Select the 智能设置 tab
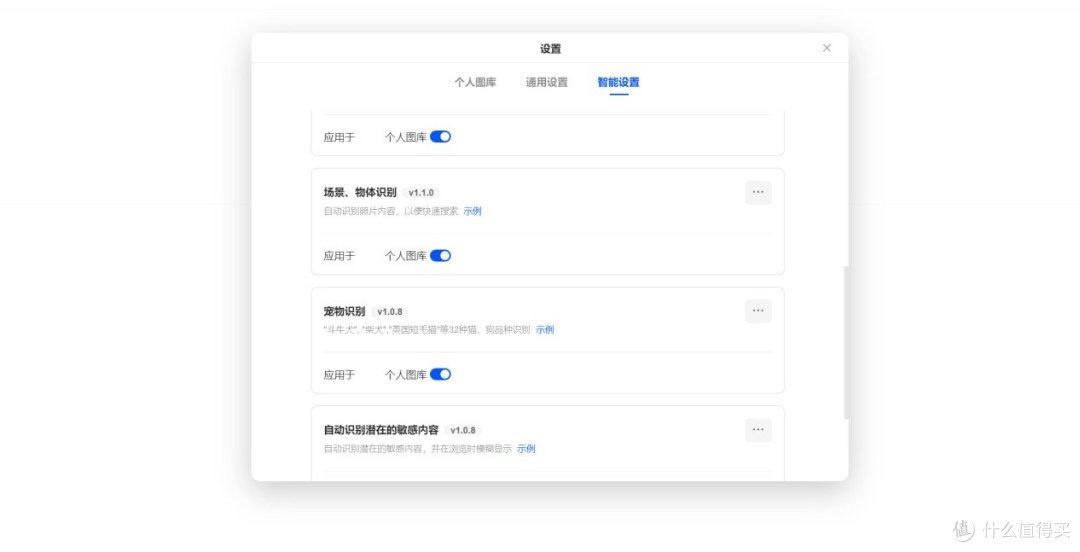The height and width of the screenshot is (552, 1080). (x=618, y=82)
